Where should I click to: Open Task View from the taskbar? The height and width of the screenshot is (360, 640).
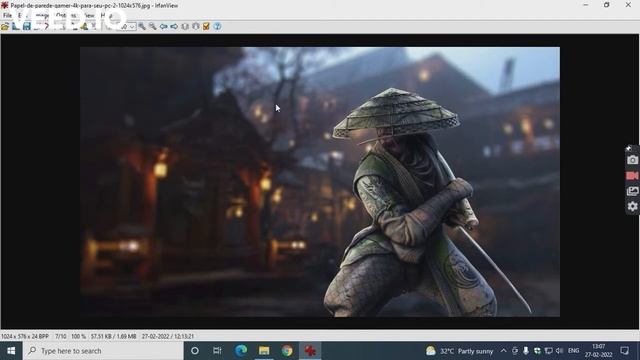click(x=217, y=351)
